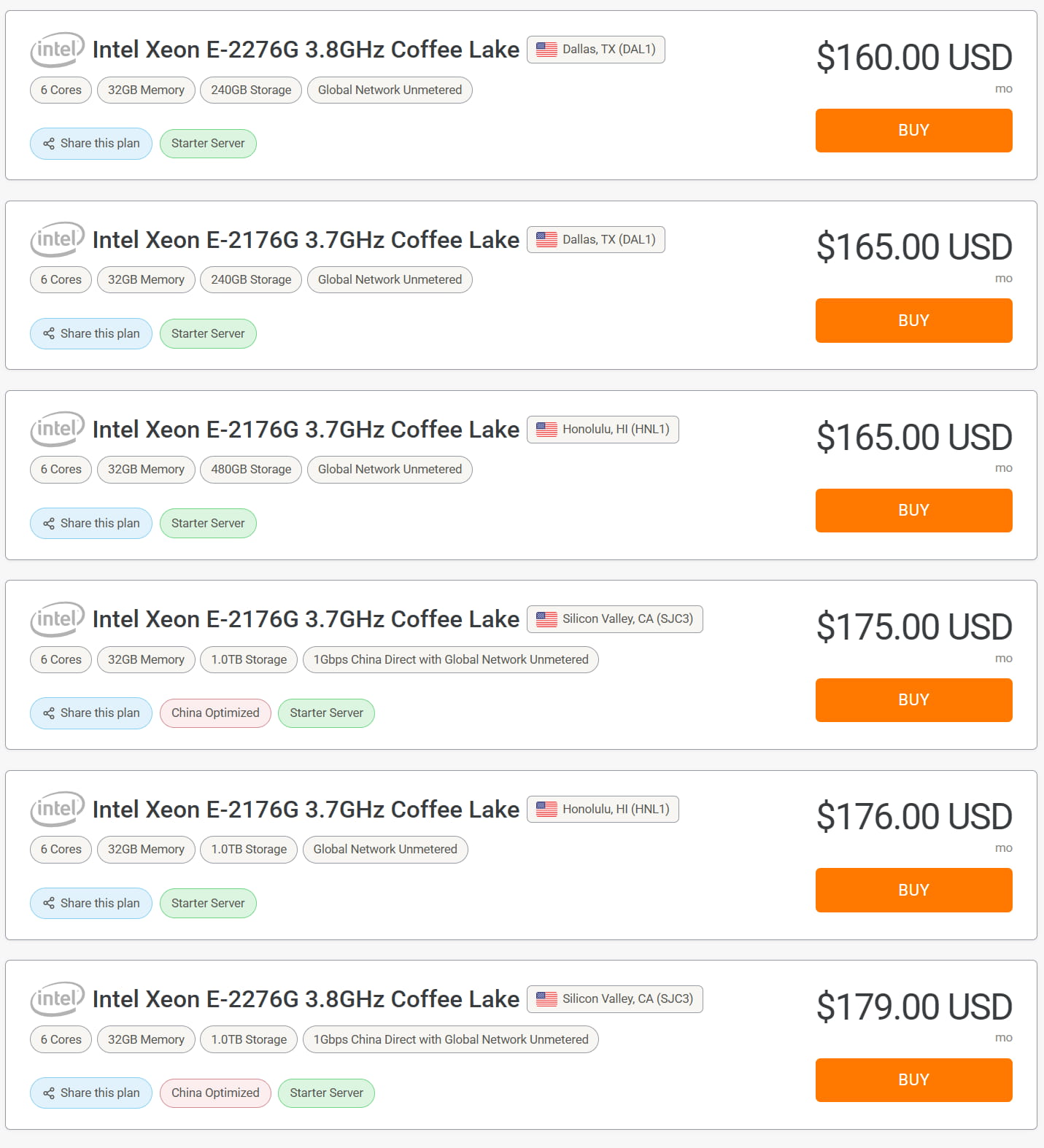
Task: Click the share icon on the $160.00 plan
Action: coord(49,144)
